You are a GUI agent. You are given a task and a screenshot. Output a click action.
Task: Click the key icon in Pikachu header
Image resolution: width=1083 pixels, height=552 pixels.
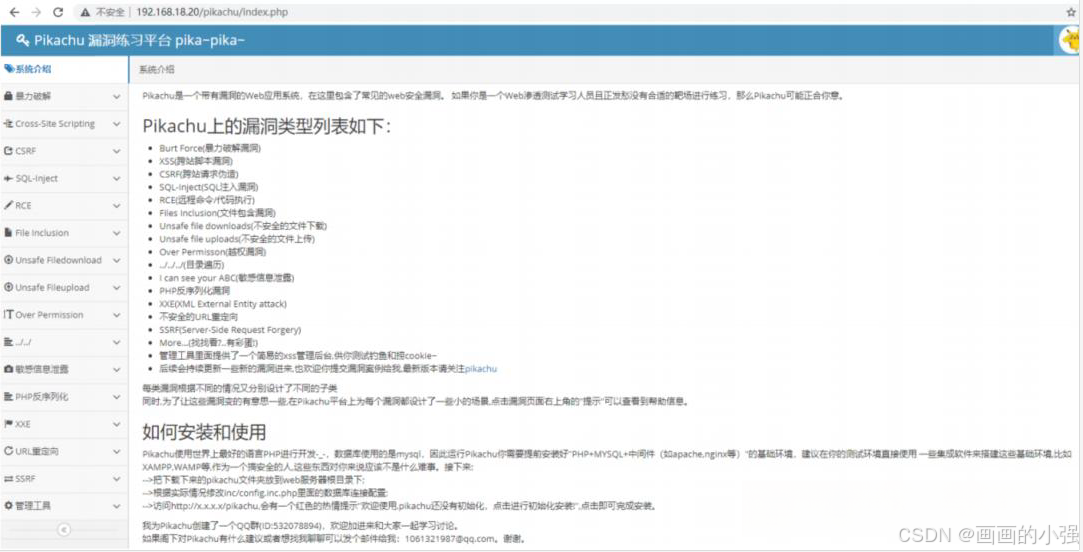(x=22, y=41)
